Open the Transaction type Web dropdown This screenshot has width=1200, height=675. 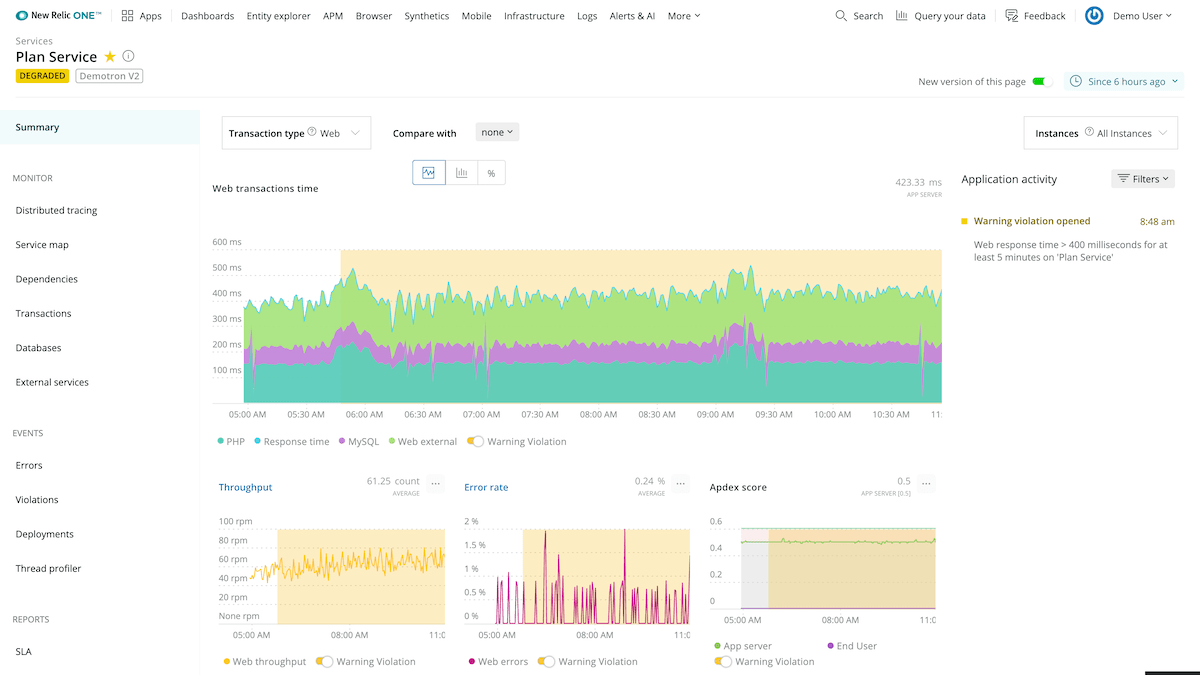click(x=296, y=133)
